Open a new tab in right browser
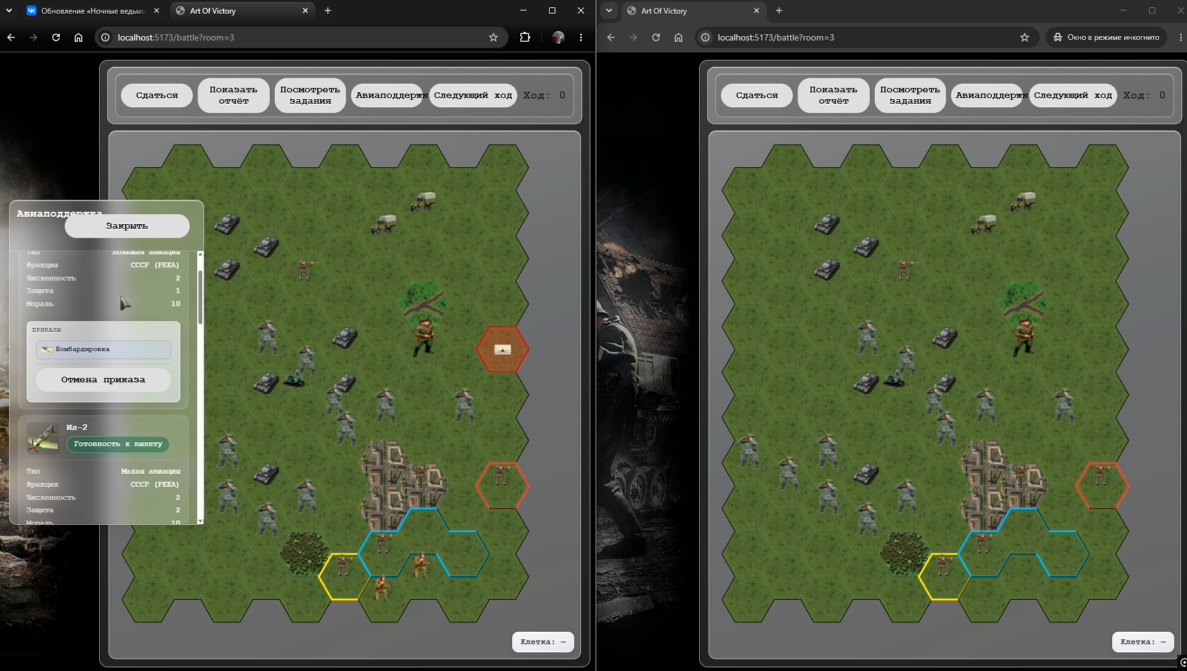The height and width of the screenshot is (671, 1187). coord(779,11)
